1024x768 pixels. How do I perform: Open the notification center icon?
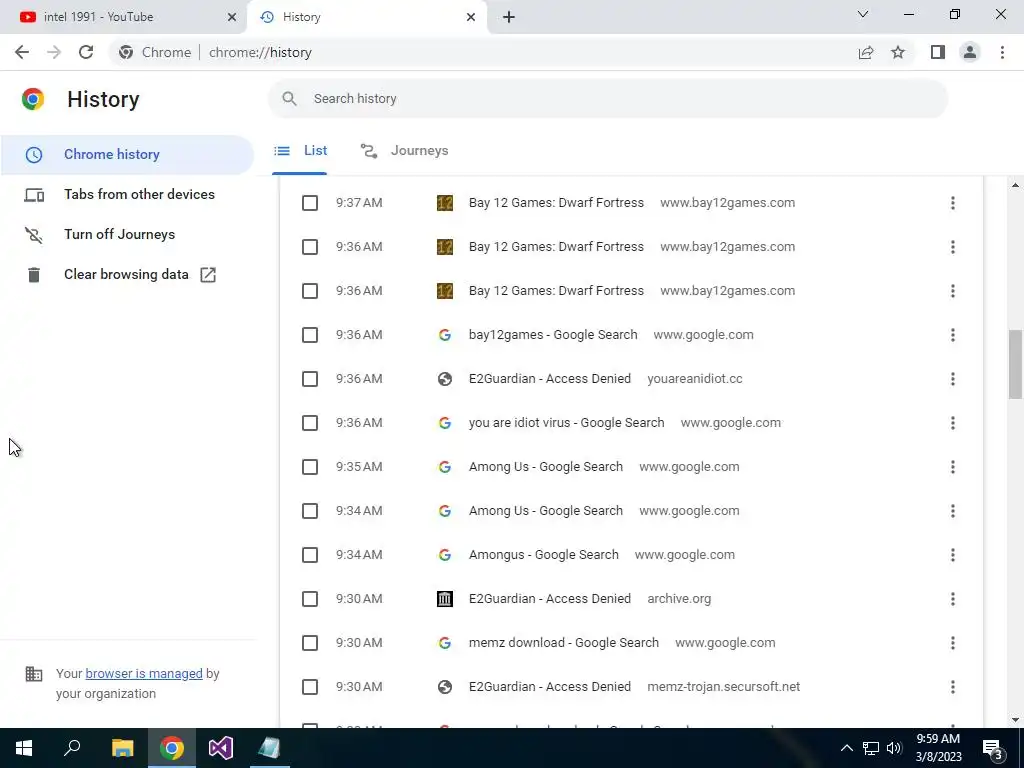coord(993,748)
